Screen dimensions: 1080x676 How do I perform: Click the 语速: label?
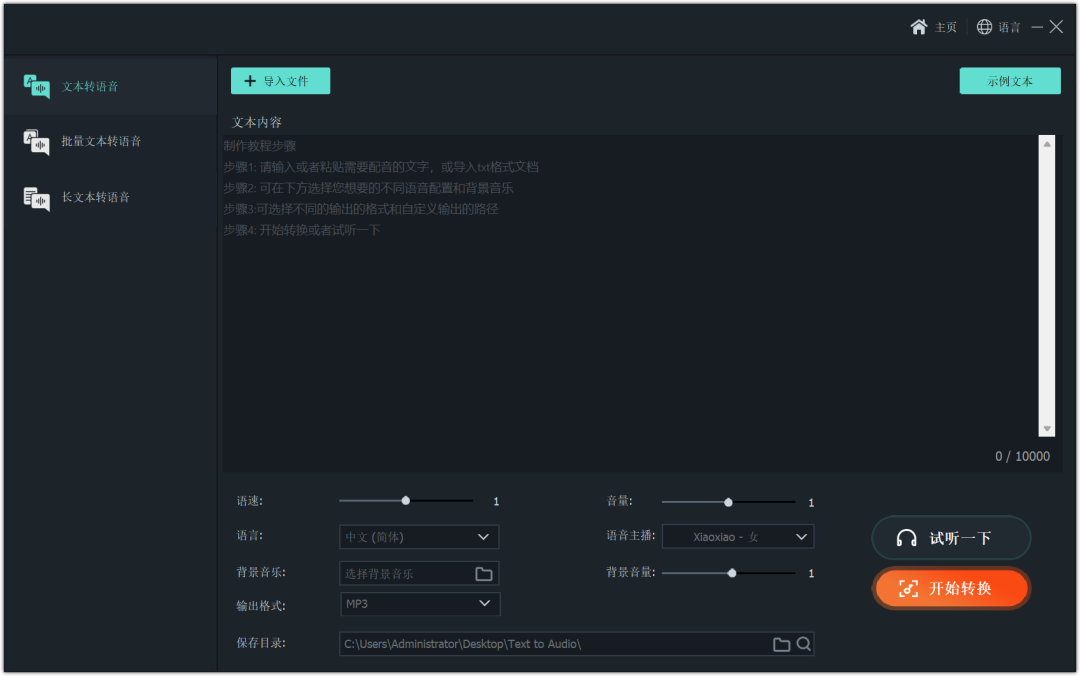tap(250, 501)
